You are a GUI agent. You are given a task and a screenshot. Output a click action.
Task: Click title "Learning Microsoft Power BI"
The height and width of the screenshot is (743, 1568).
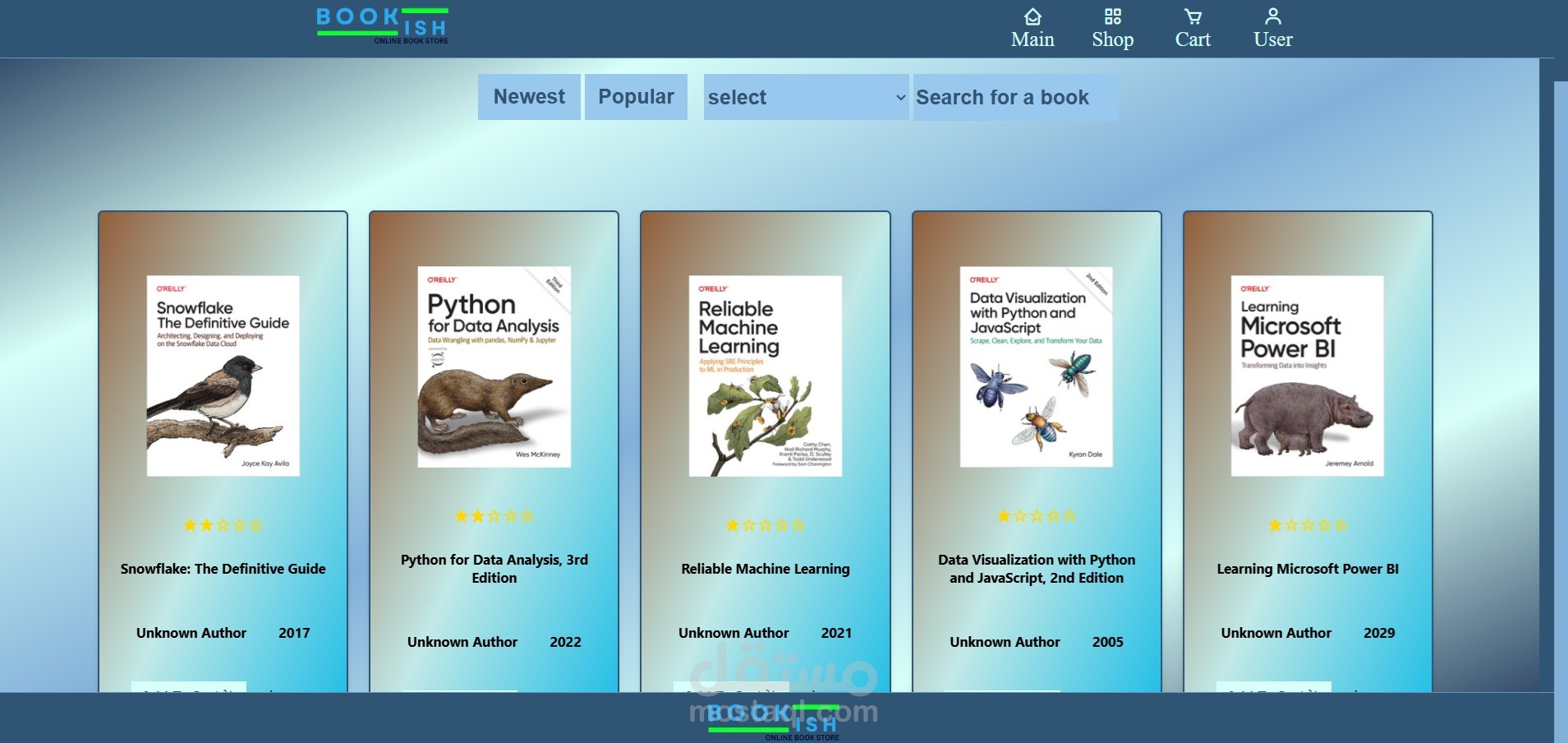tap(1308, 569)
